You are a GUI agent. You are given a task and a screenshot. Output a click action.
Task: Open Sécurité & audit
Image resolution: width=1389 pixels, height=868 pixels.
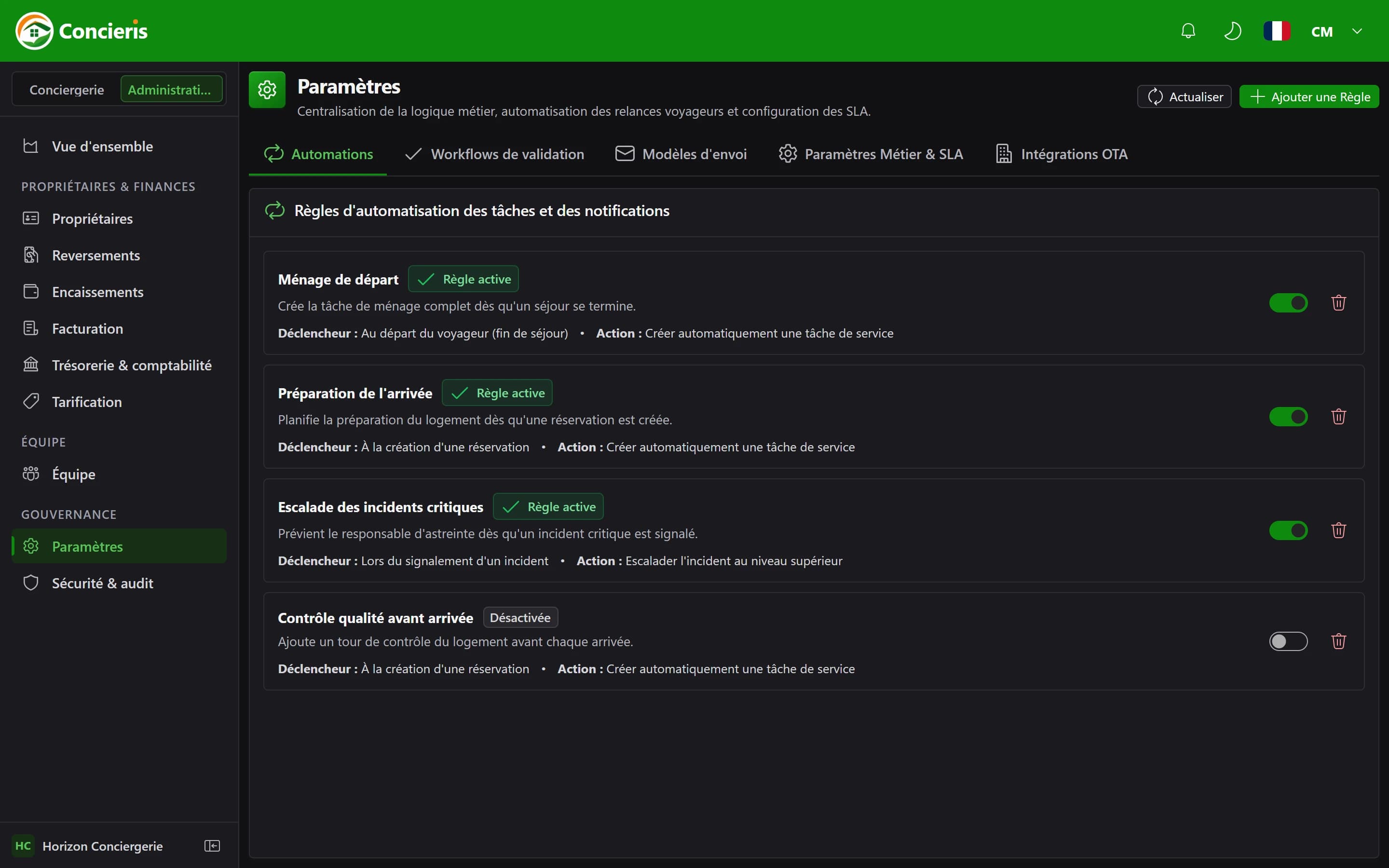(x=119, y=583)
